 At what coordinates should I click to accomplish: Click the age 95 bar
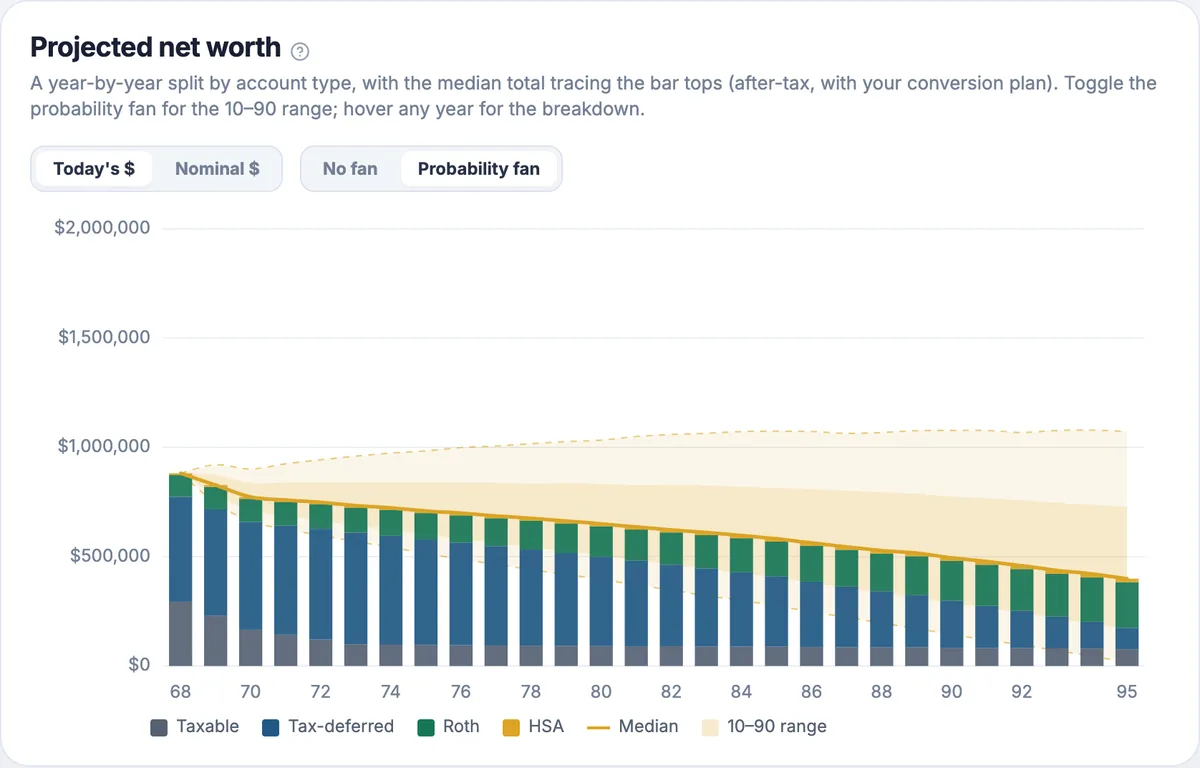point(1127,624)
